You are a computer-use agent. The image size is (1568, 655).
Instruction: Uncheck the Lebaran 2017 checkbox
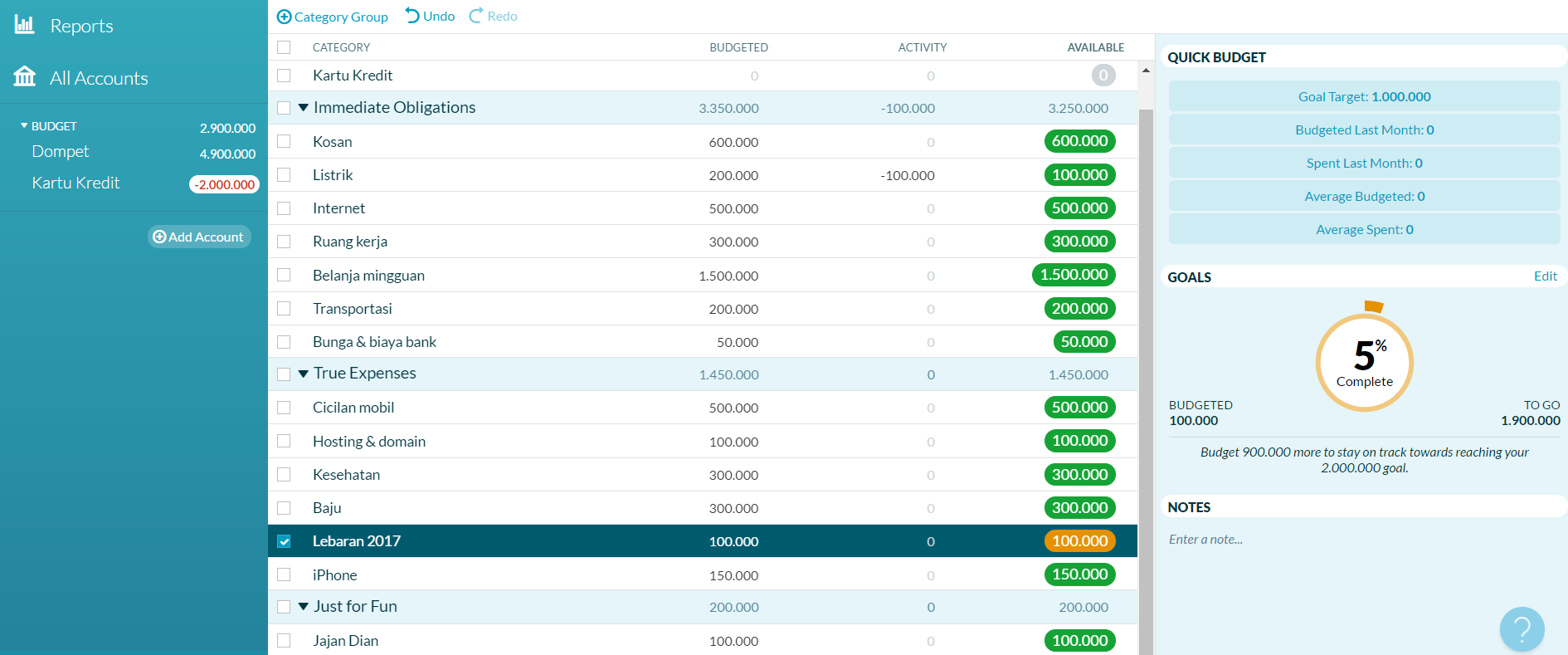click(284, 541)
